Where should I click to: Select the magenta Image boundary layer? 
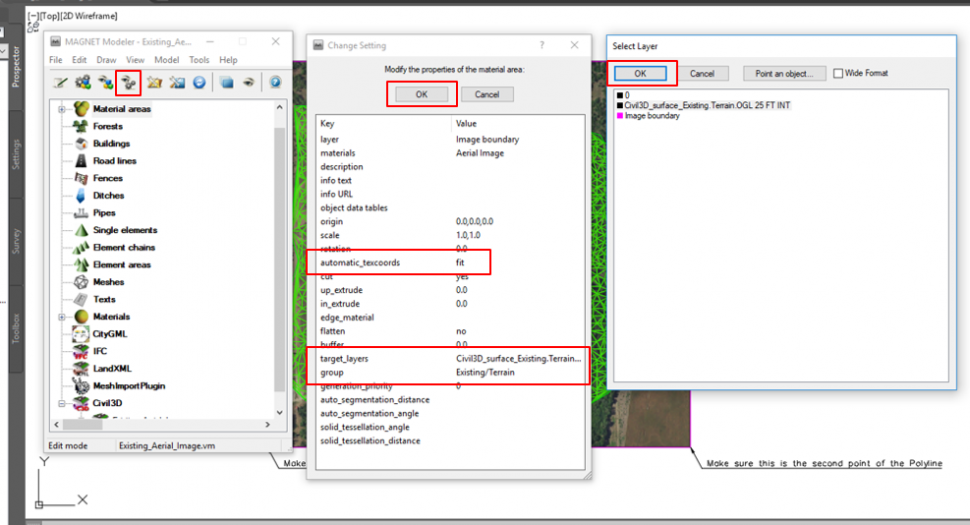click(x=651, y=116)
